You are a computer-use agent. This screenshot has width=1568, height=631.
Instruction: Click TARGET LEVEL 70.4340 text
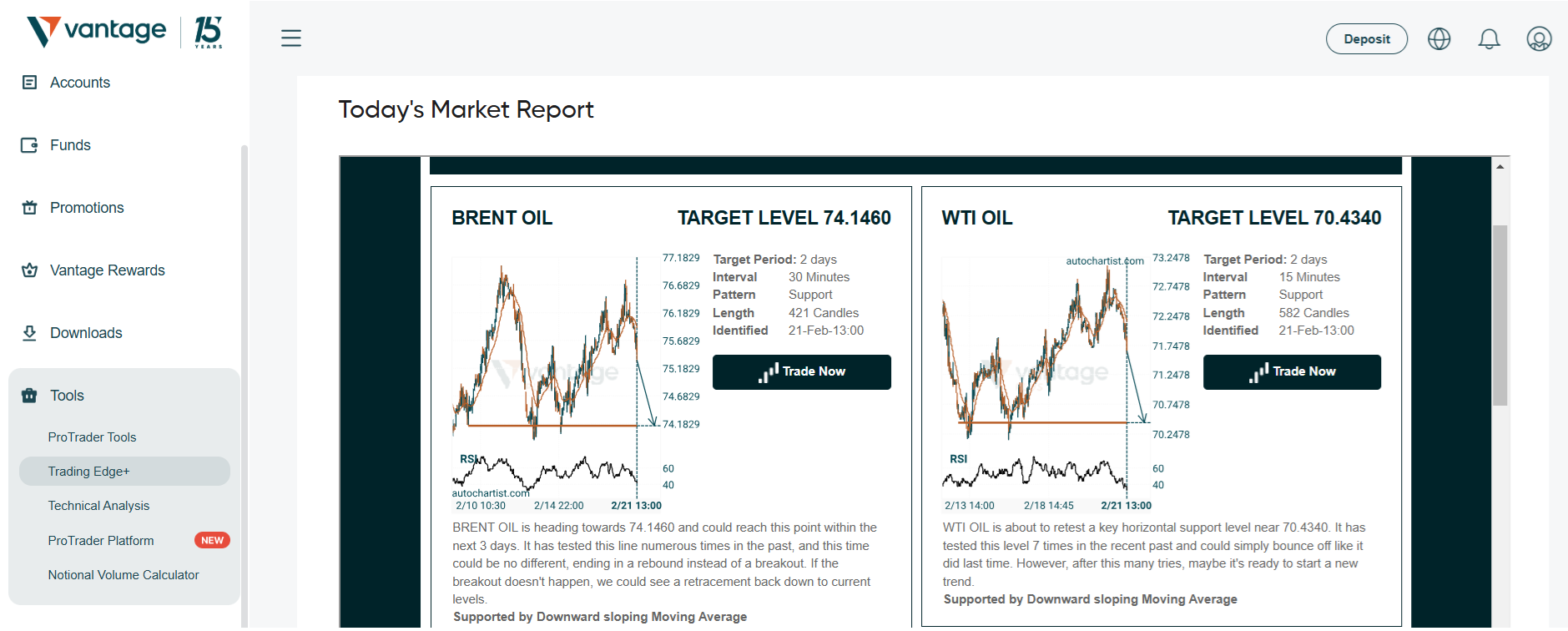[x=1274, y=218]
